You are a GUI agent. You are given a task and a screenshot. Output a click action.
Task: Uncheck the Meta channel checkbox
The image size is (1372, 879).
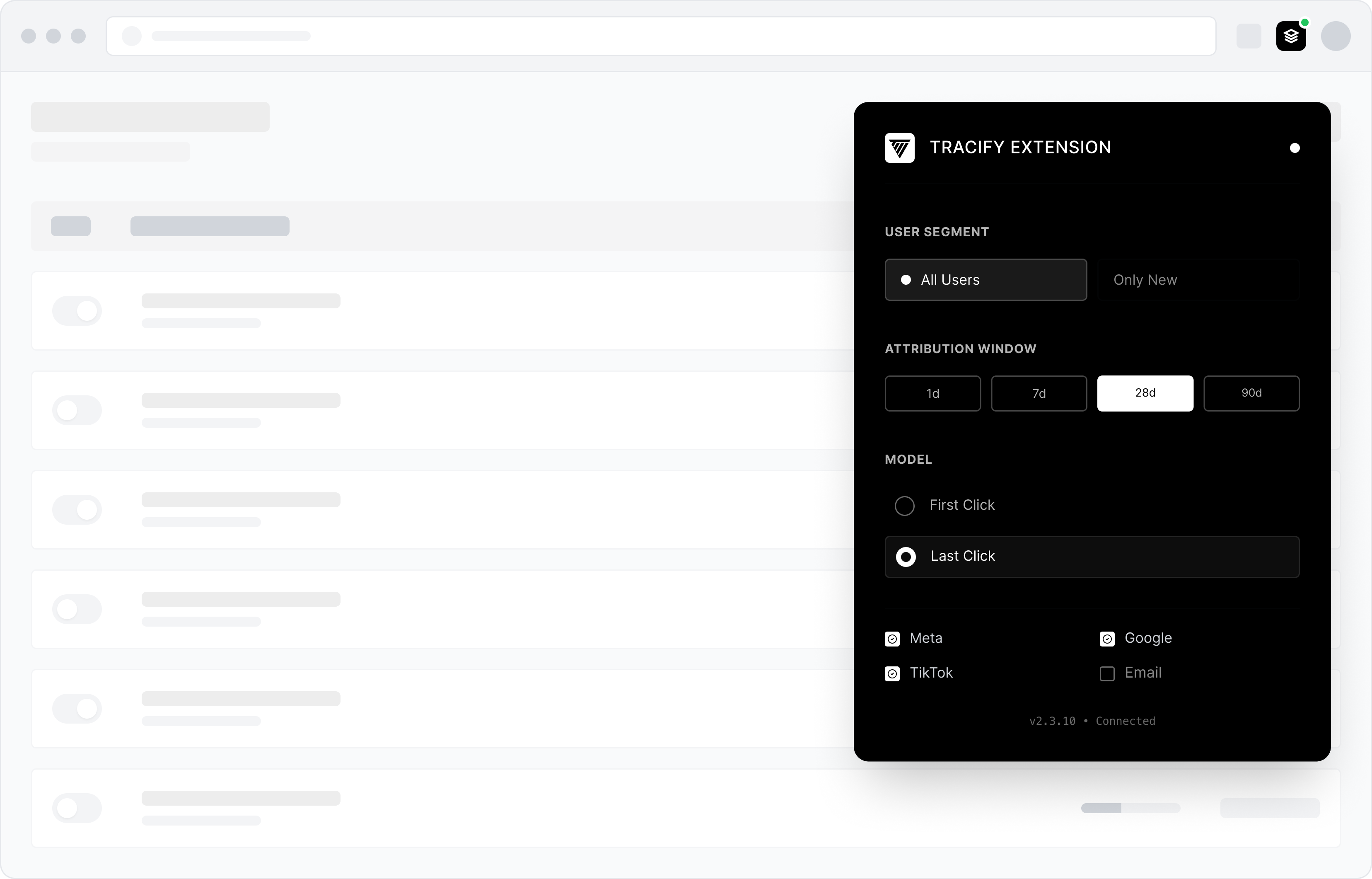[892, 639]
